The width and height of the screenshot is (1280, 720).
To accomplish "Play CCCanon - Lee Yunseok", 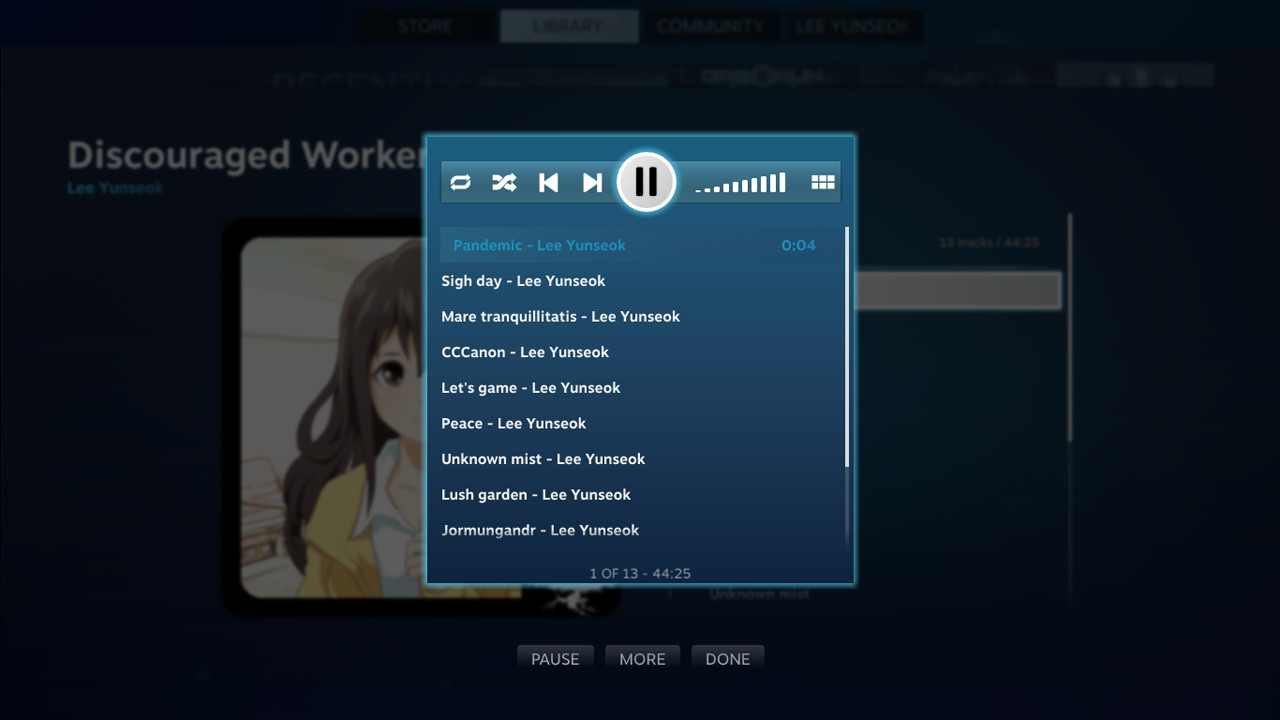I will point(642,352).
